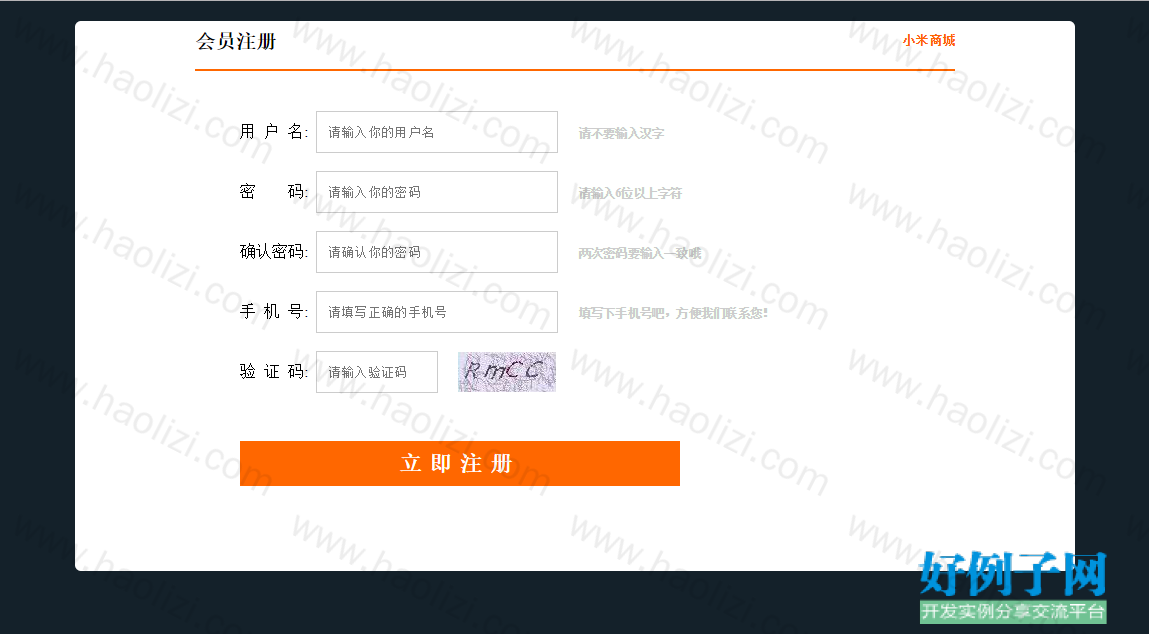Click the hint 请不要输入汉字
Image resolution: width=1149 pixels, height=634 pixels.
click(621, 133)
